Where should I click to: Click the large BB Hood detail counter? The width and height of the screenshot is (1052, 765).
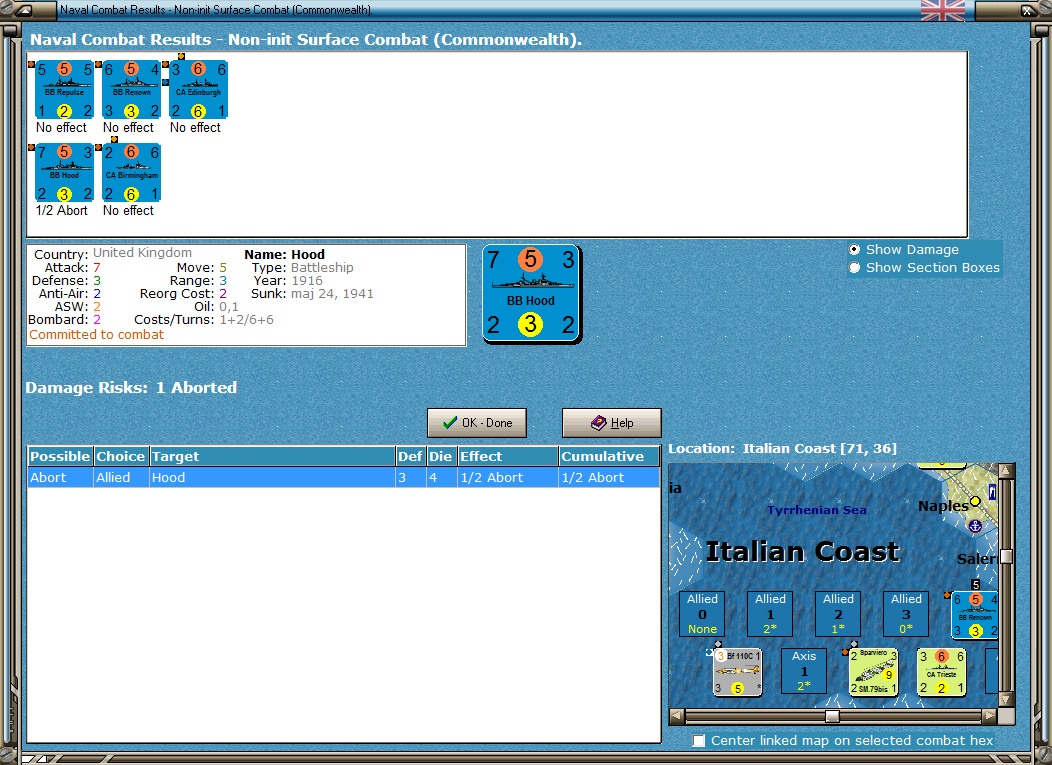coord(531,294)
